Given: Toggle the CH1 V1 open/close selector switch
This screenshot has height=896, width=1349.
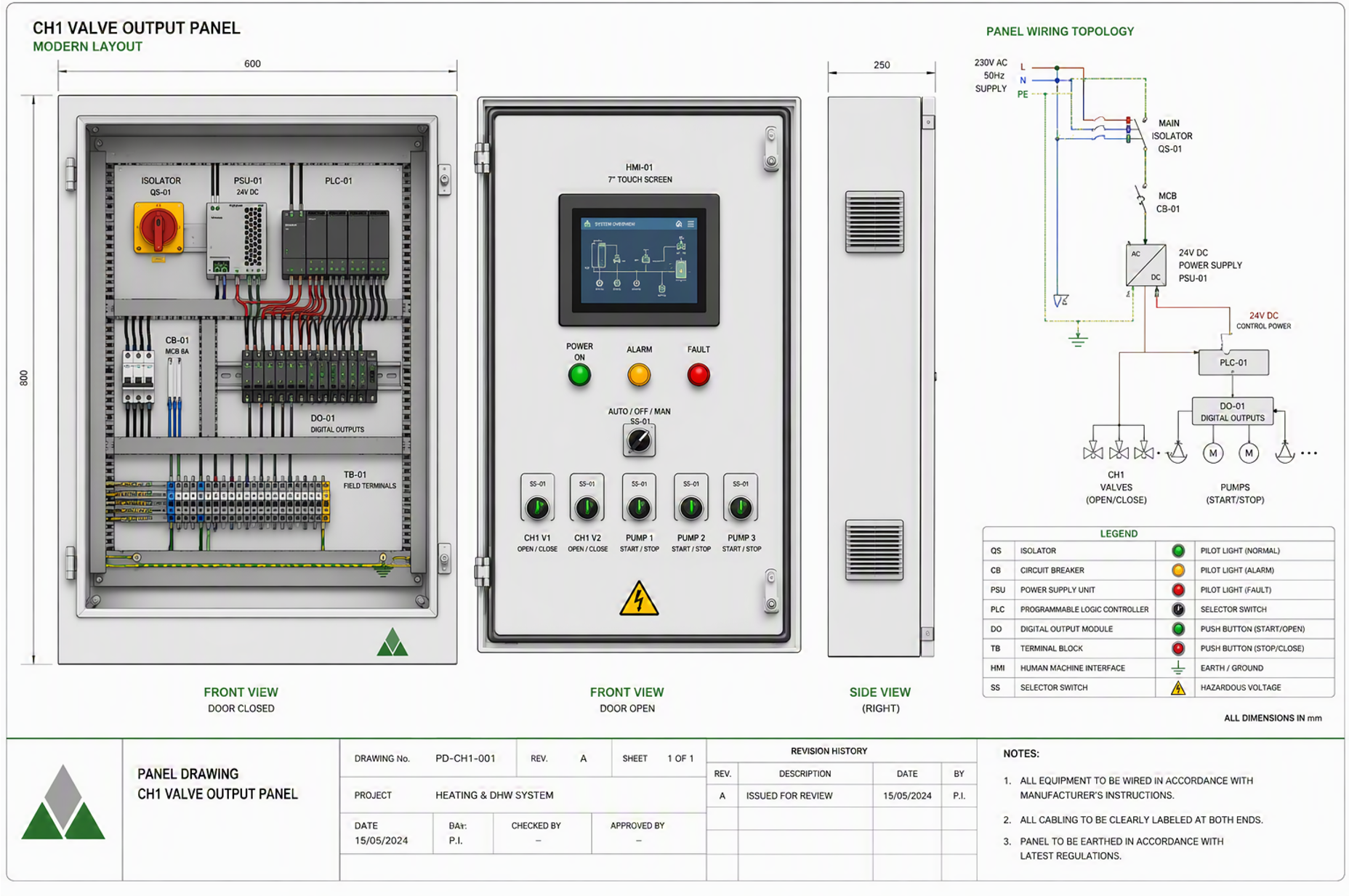Looking at the screenshot, I should [x=537, y=506].
